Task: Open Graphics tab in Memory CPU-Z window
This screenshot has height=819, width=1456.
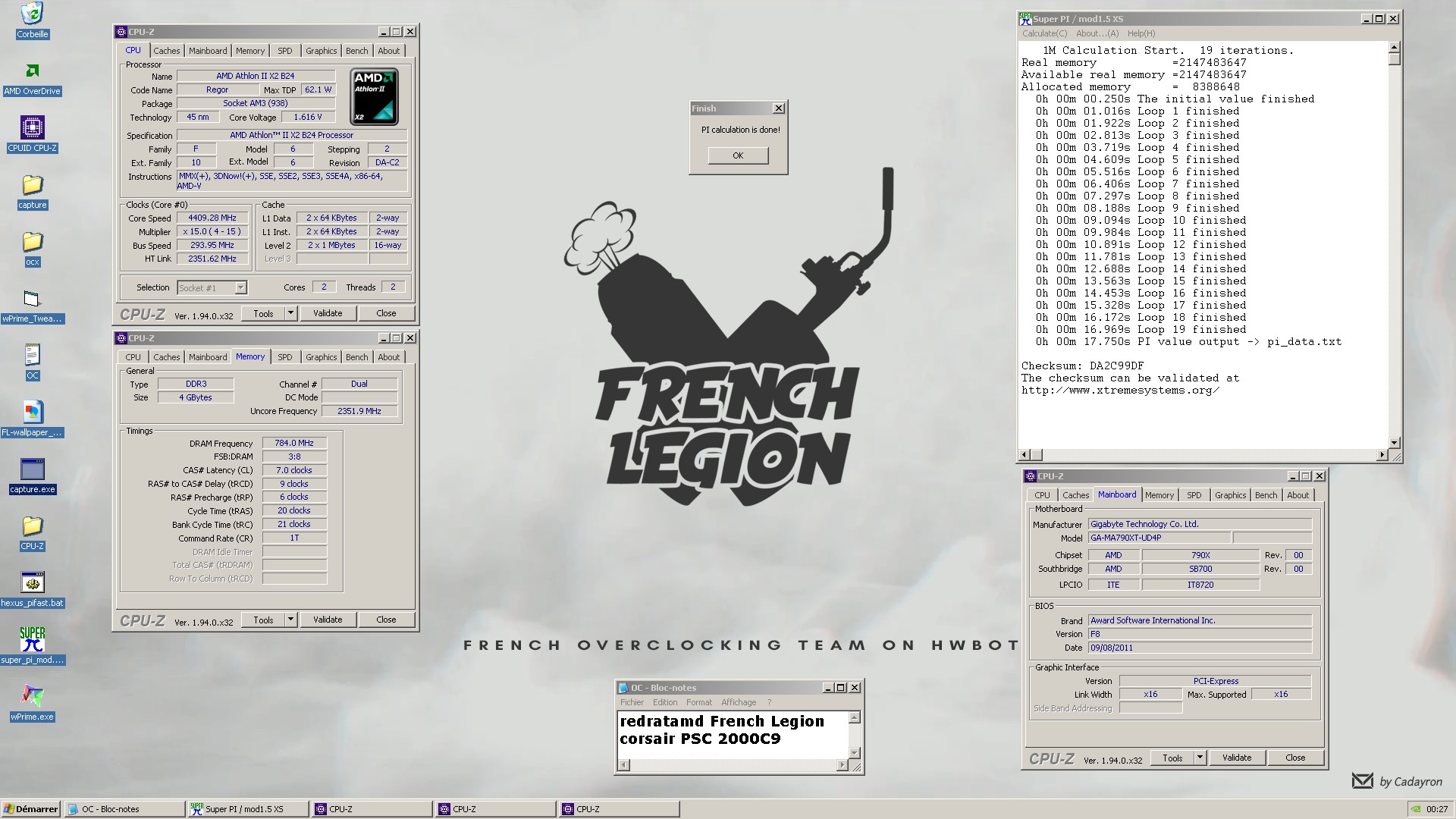Action: tap(321, 357)
